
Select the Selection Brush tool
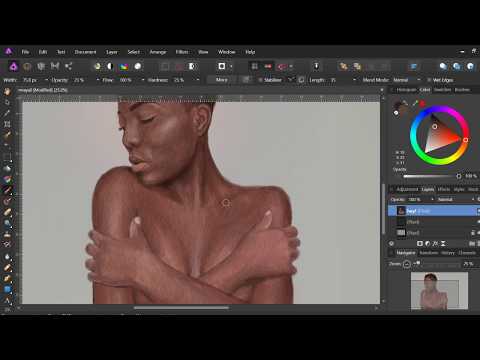(7, 135)
